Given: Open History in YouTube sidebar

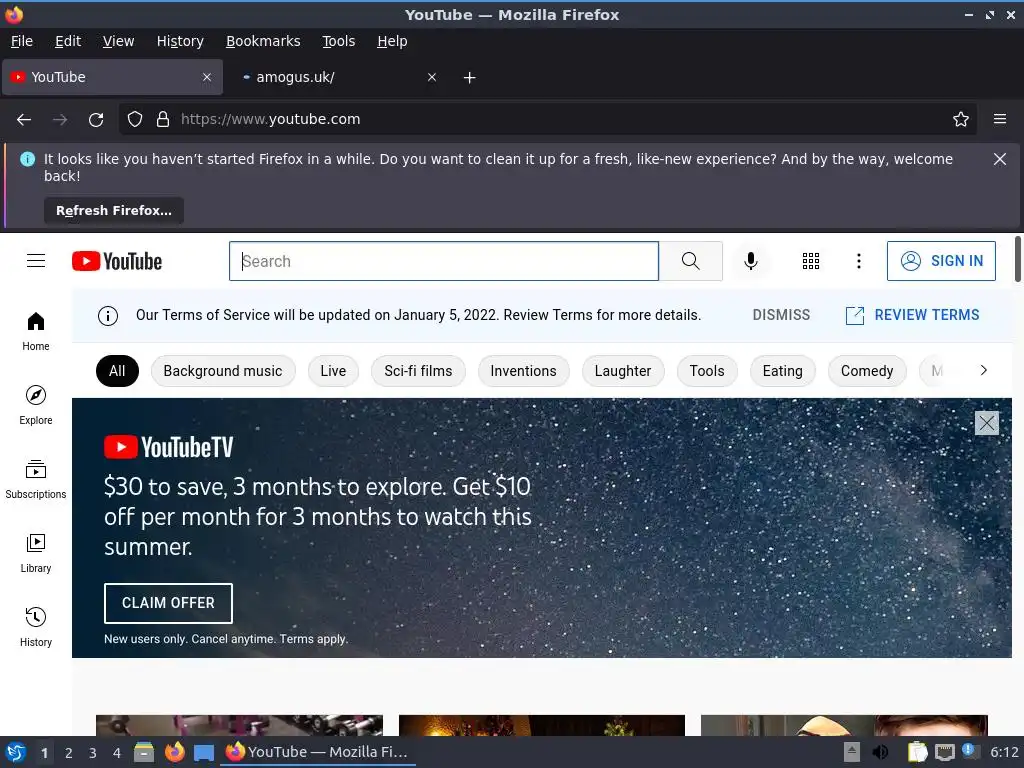Looking at the screenshot, I should click(x=36, y=628).
